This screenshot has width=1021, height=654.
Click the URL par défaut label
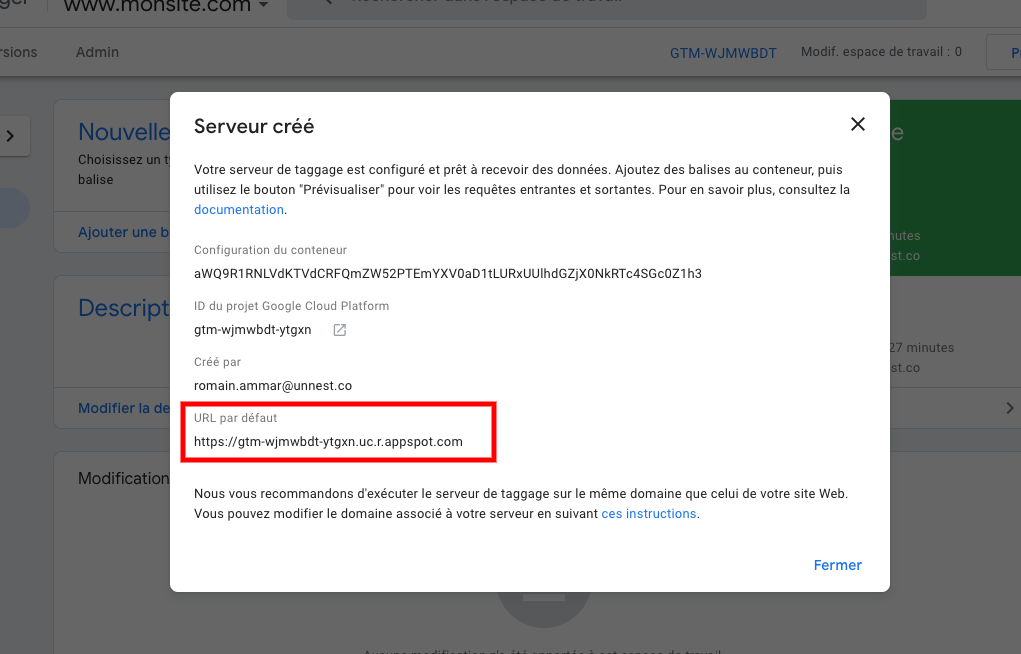tap(236, 418)
